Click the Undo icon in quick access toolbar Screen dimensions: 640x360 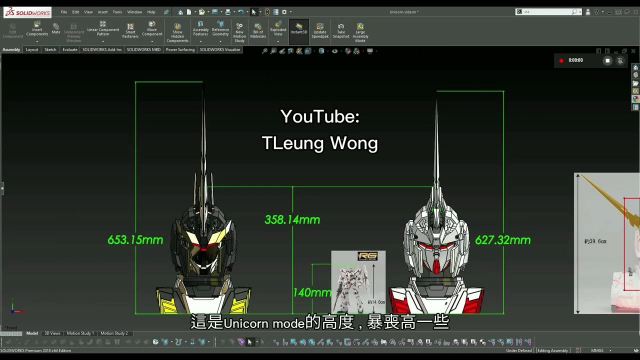click(x=241, y=12)
